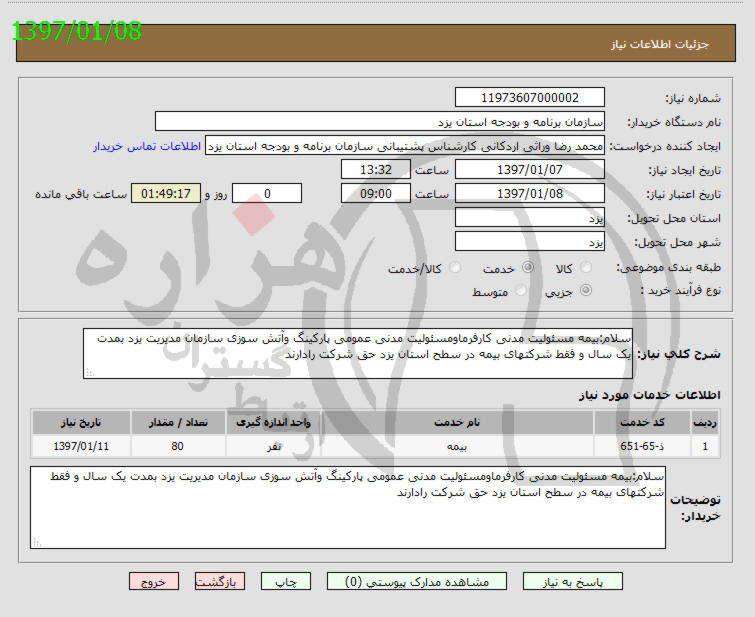This screenshot has height=617, width=755.
Task: Click the شهر محل تحویل field
Action: pyautogui.click(x=530, y=242)
